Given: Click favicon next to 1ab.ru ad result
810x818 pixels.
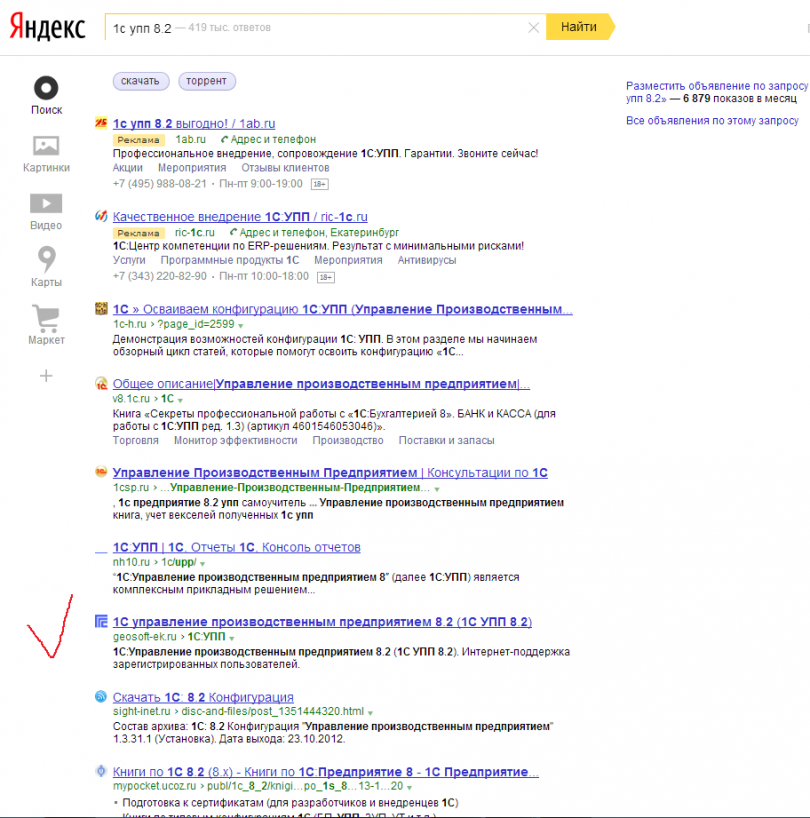Looking at the screenshot, I should [x=101, y=123].
